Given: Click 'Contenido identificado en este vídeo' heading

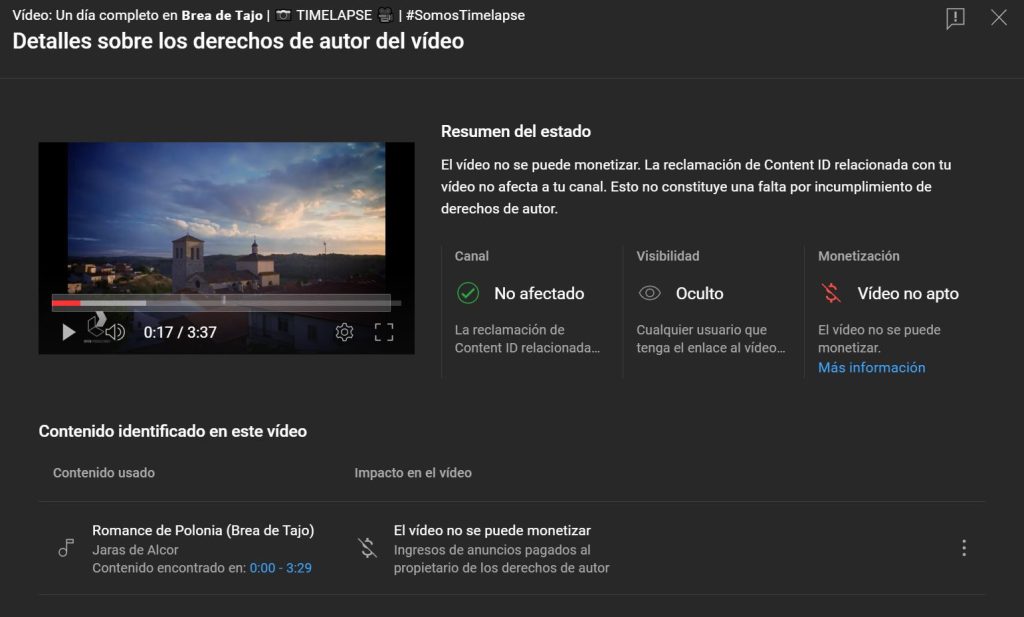Looking at the screenshot, I should click(x=172, y=431).
